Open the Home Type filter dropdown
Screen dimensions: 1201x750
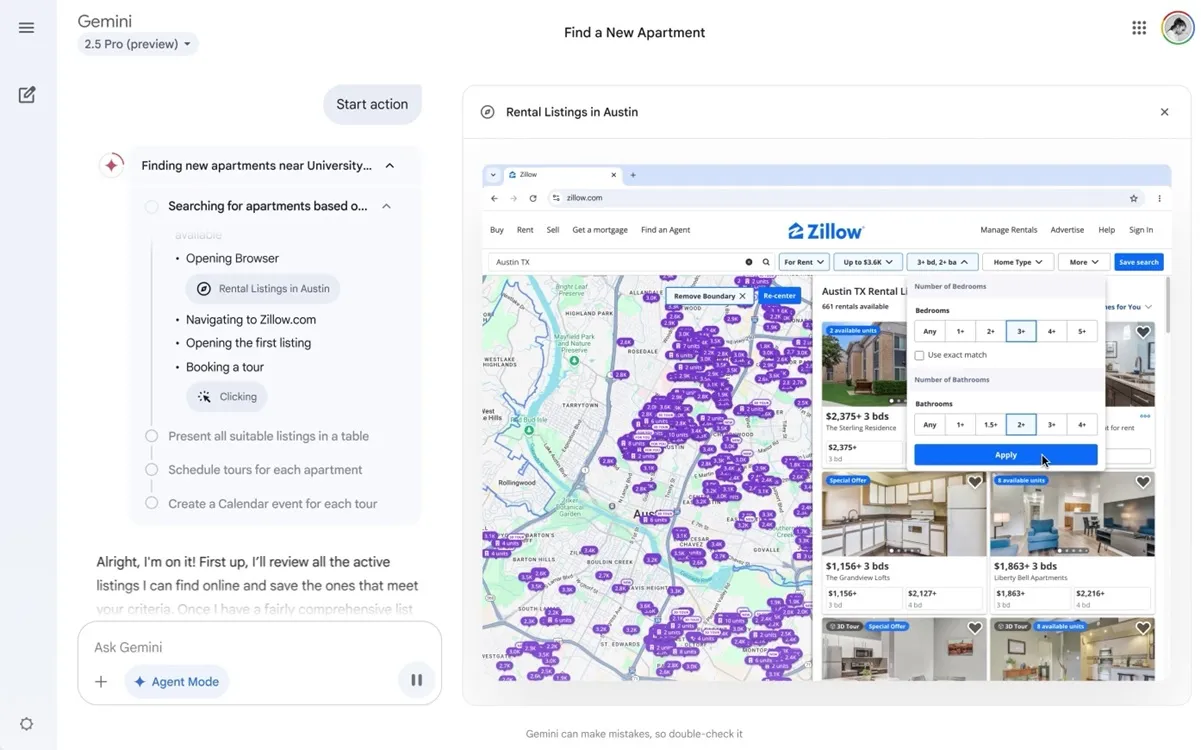1019,262
